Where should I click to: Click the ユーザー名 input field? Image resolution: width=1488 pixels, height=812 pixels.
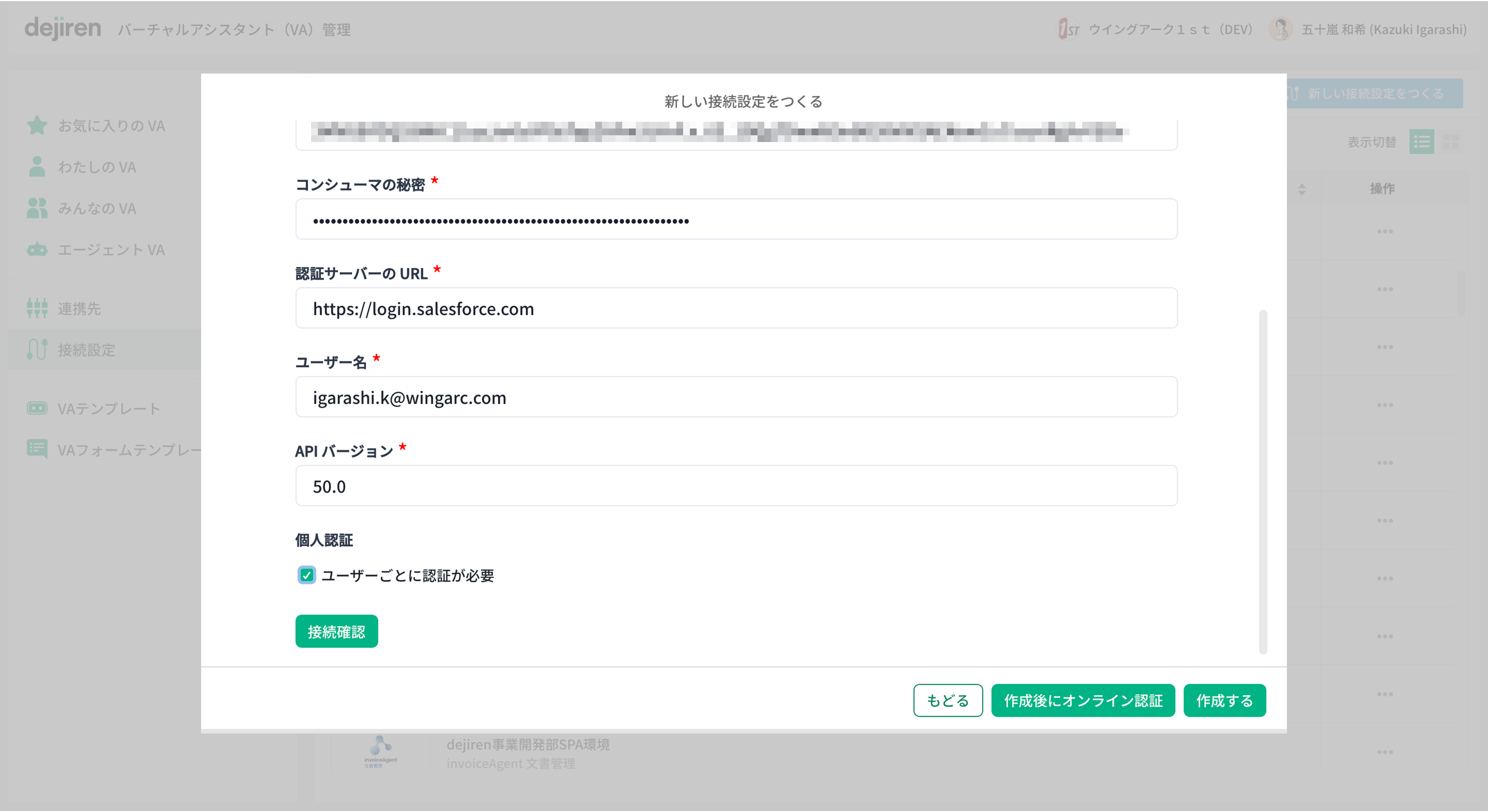click(x=736, y=397)
